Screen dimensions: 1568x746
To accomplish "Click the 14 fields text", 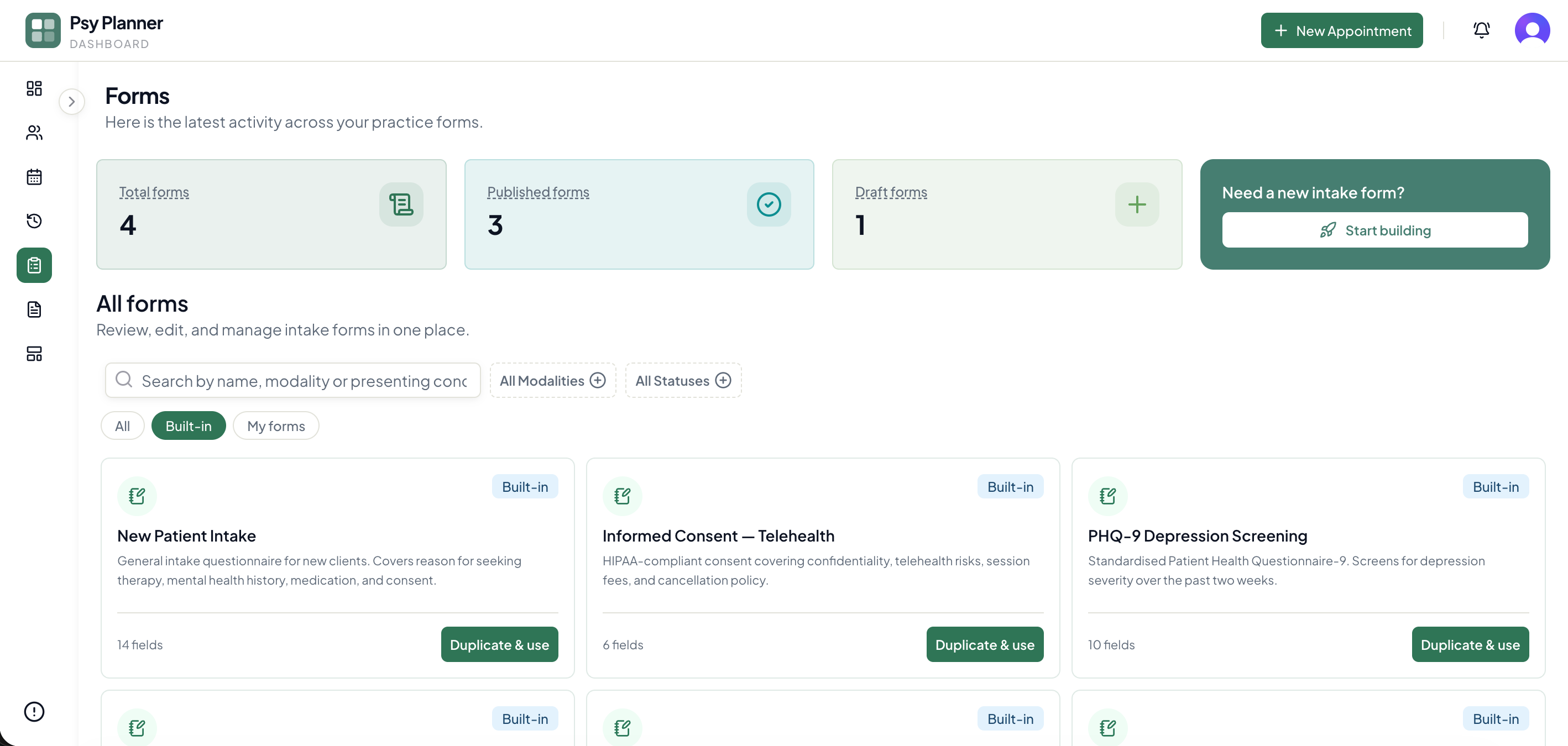I will tap(140, 644).
